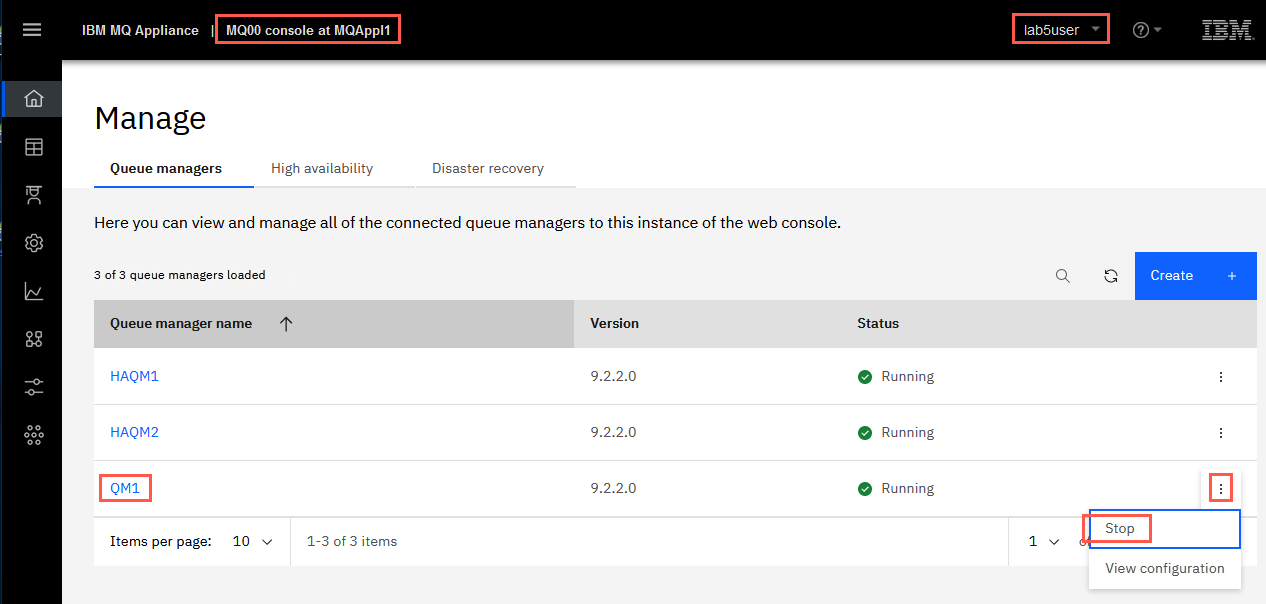This screenshot has width=1266, height=604.
Task: Open the QM1 queue manager link
Action: click(x=125, y=489)
